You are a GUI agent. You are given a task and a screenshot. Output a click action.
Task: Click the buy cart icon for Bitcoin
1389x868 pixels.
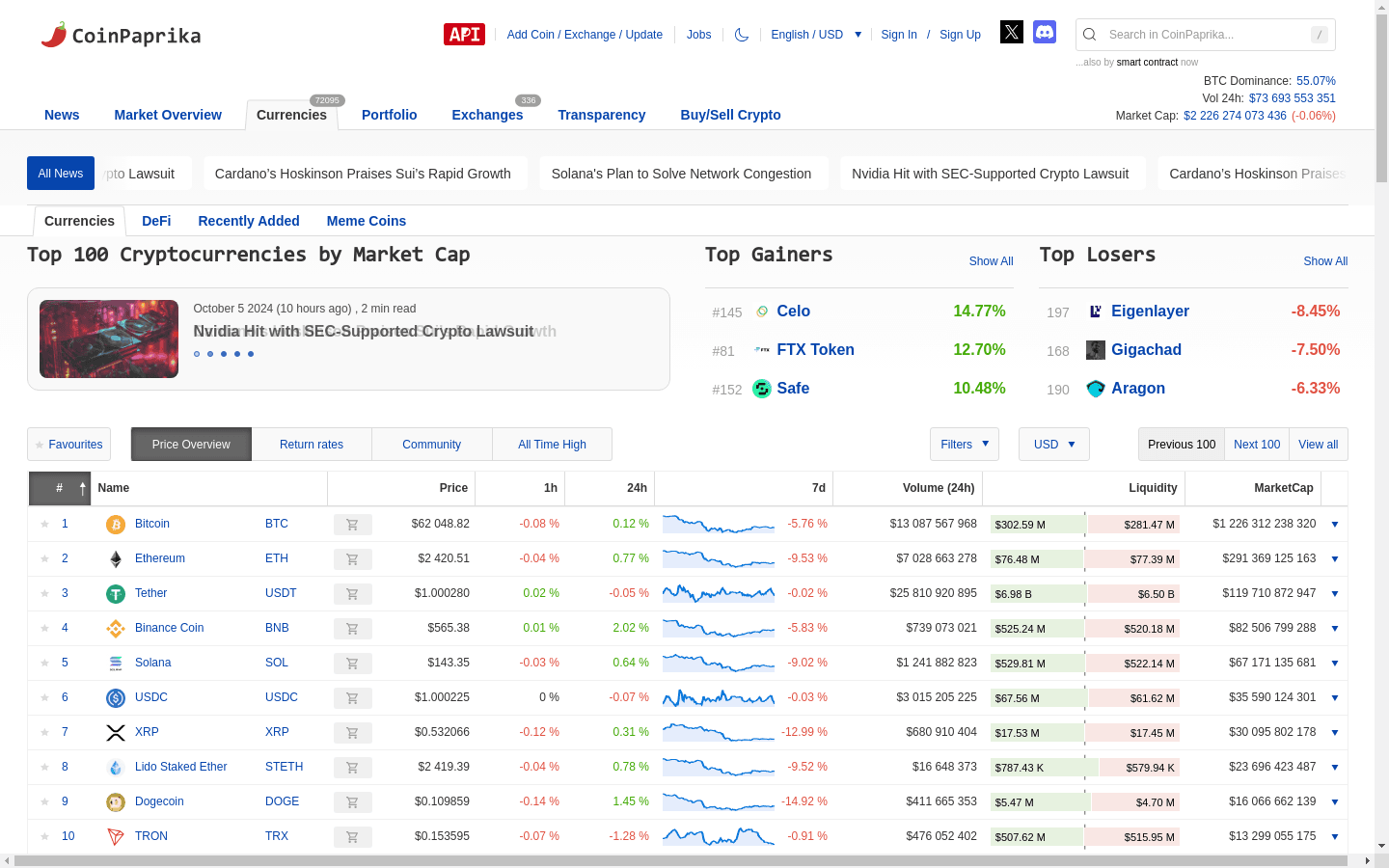click(352, 525)
